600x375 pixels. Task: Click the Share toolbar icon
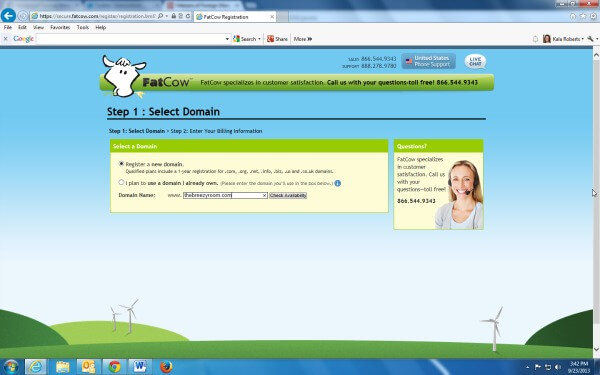coord(277,39)
